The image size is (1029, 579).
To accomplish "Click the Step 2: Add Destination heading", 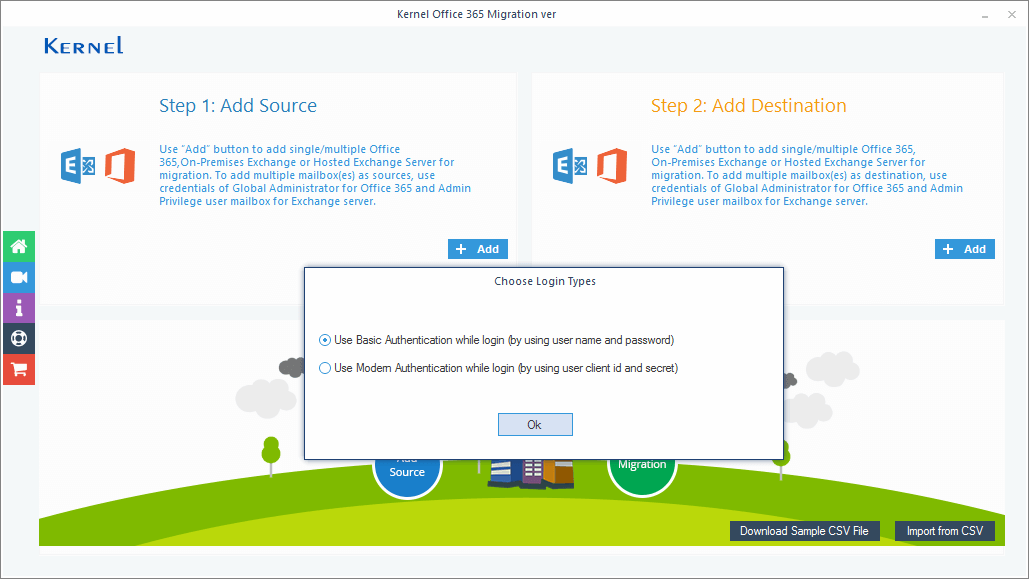I will pos(749,106).
